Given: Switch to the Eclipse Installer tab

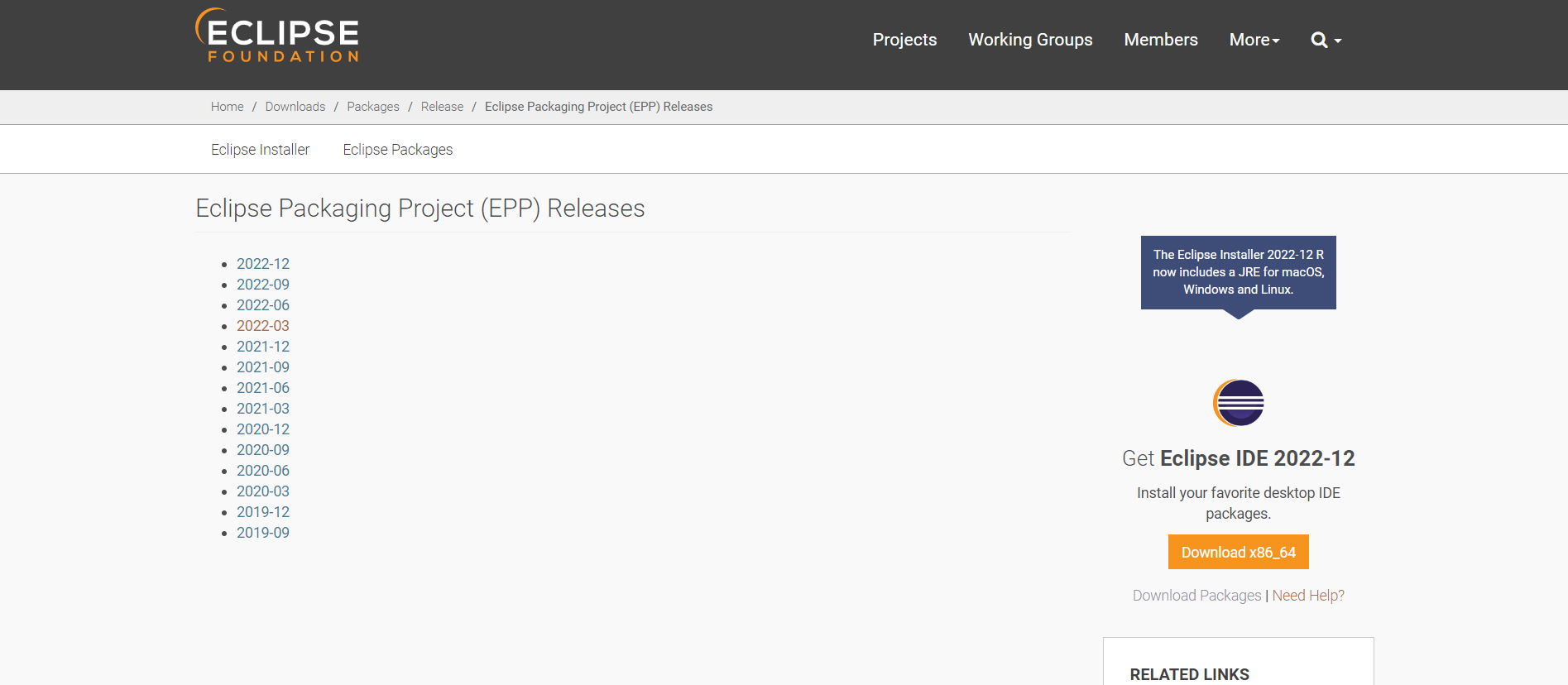Looking at the screenshot, I should 260,150.
